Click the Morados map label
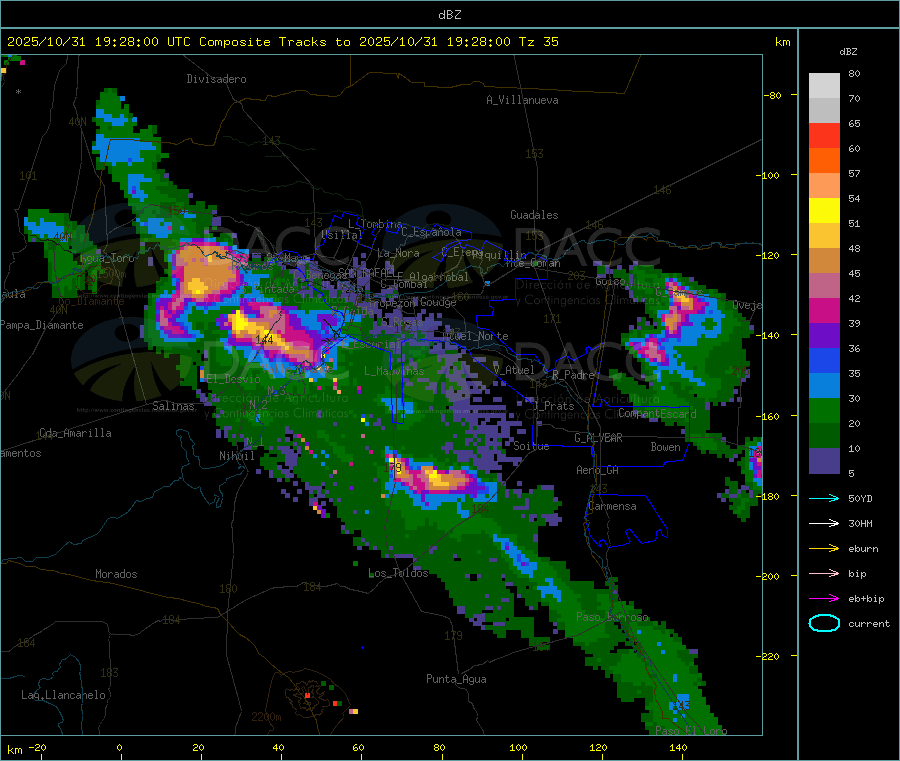Image resolution: width=900 pixels, height=761 pixels. point(116,574)
